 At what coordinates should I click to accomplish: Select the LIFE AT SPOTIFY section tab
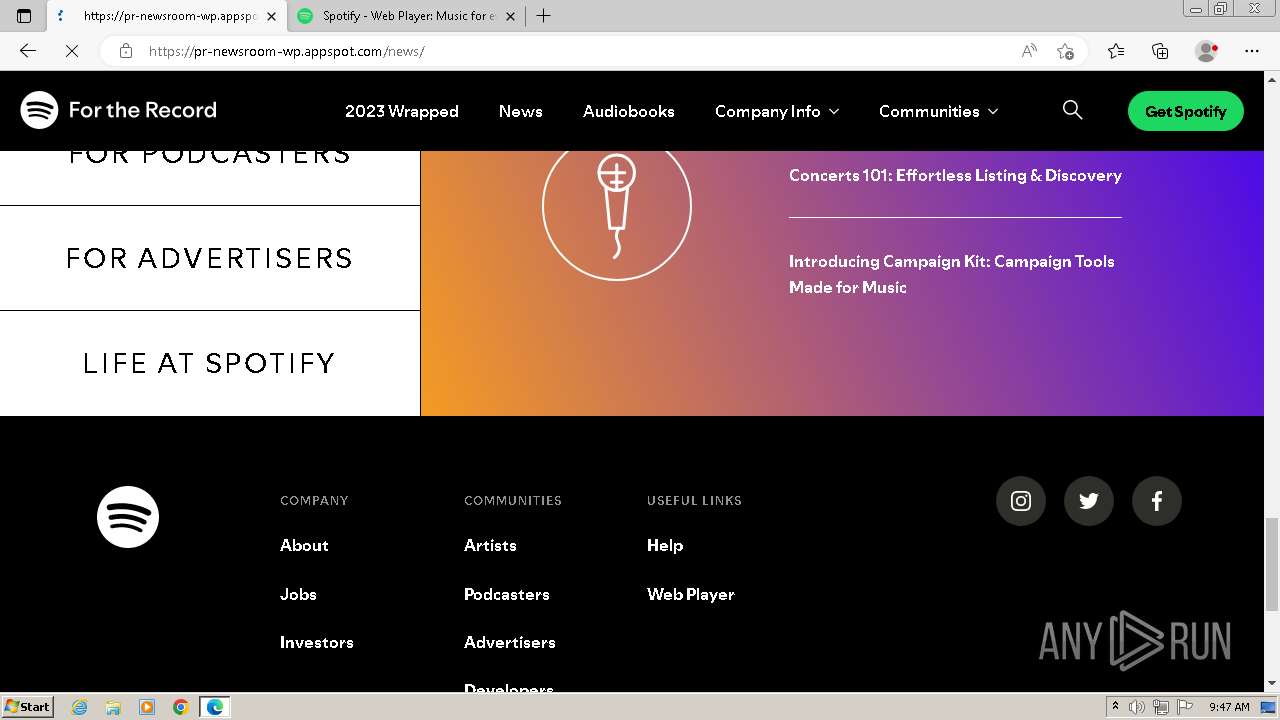point(210,363)
